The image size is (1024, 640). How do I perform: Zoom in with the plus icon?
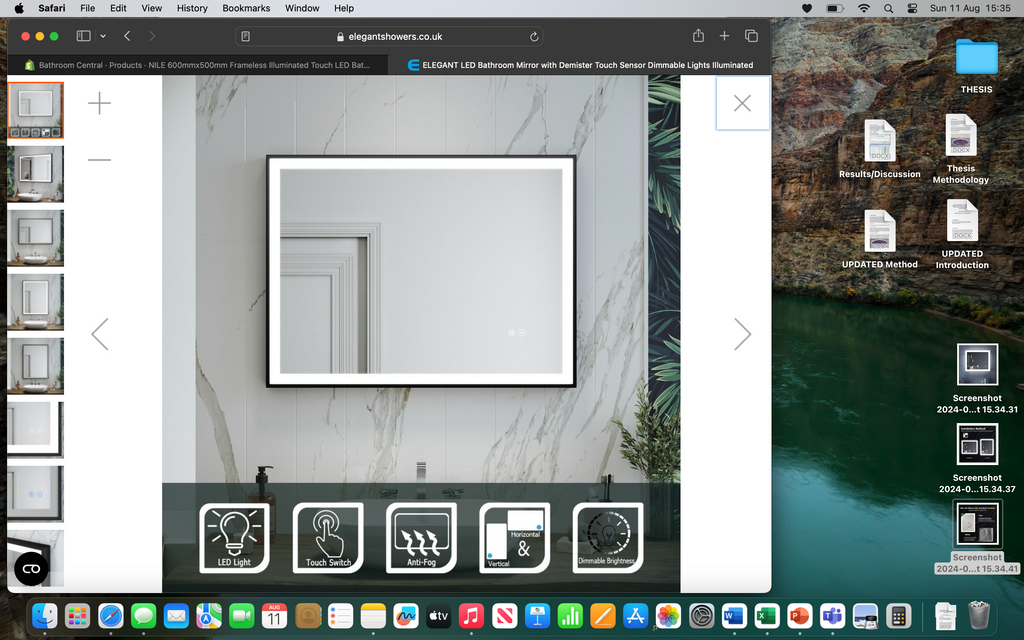click(99, 103)
